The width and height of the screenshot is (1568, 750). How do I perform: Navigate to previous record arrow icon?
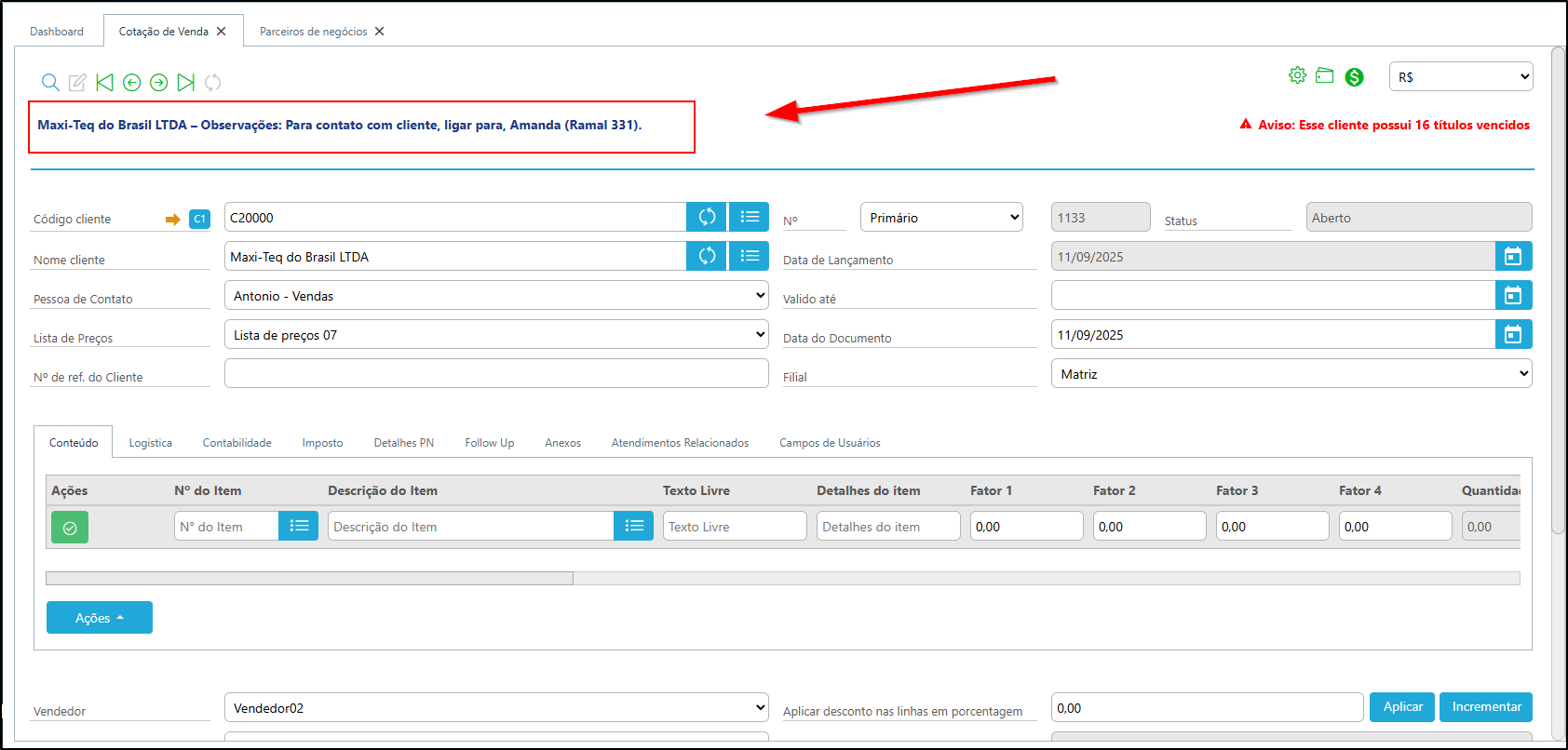pos(131,83)
